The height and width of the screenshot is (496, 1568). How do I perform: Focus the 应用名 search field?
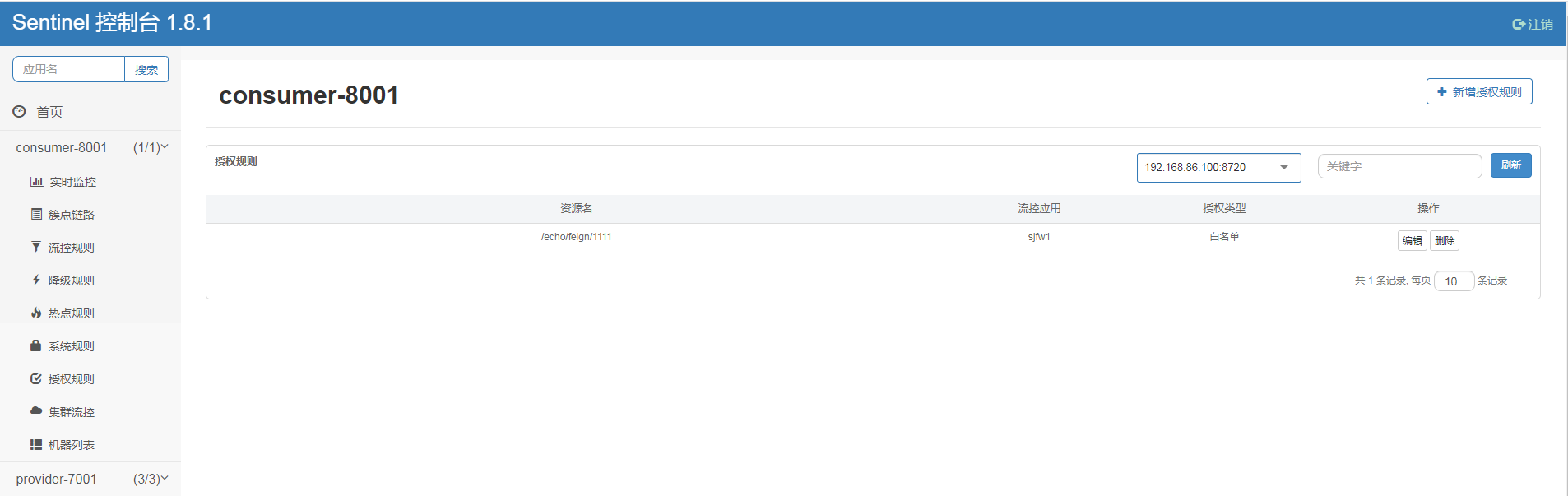tap(69, 70)
